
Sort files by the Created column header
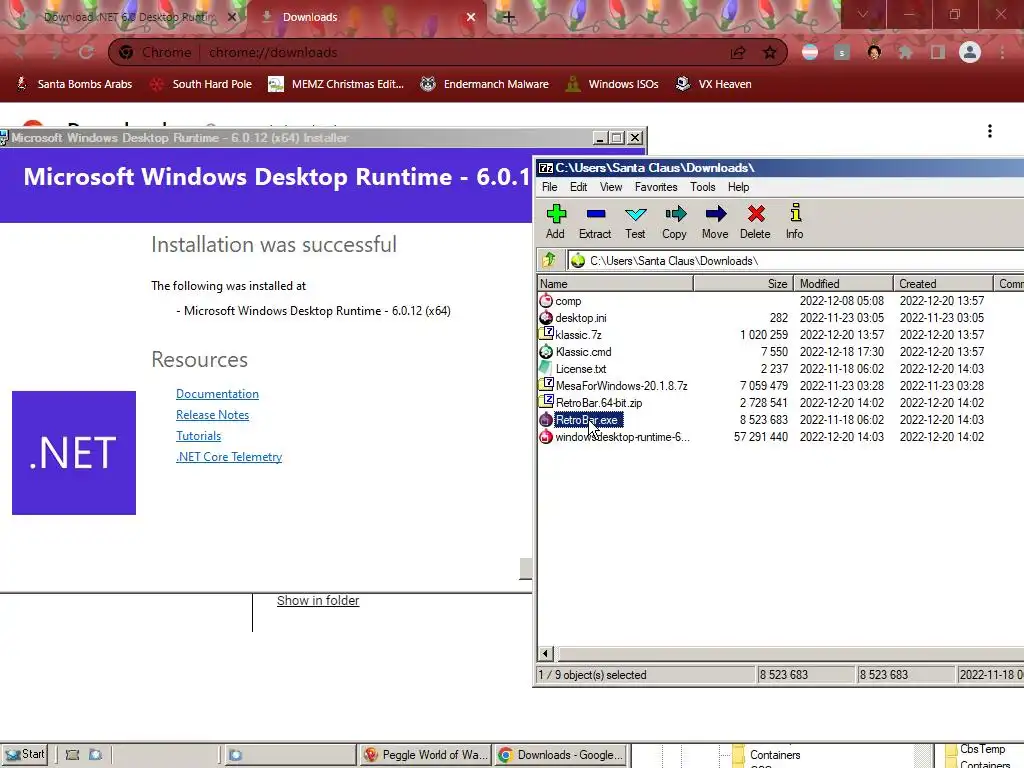tap(942, 283)
